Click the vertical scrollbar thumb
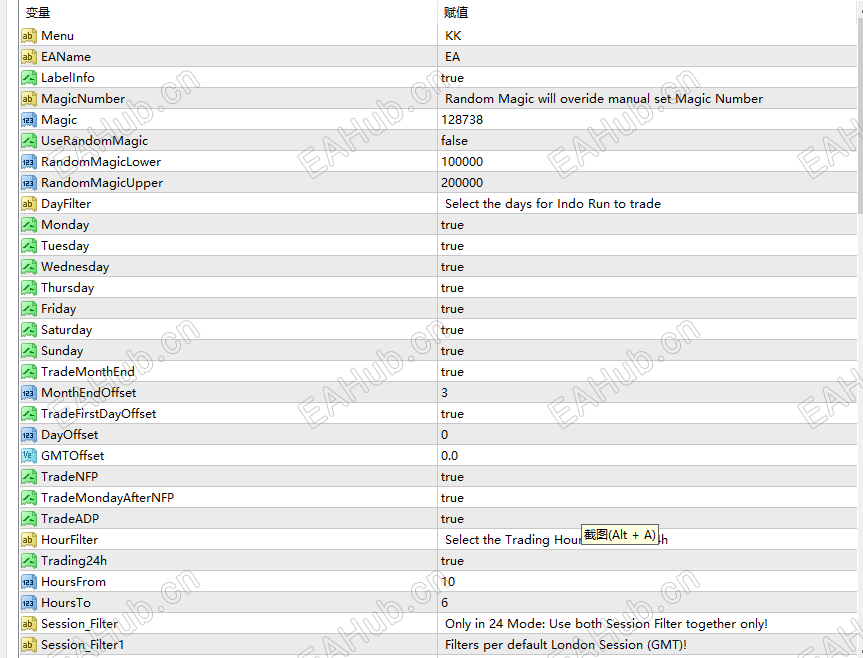 (x=860, y=115)
